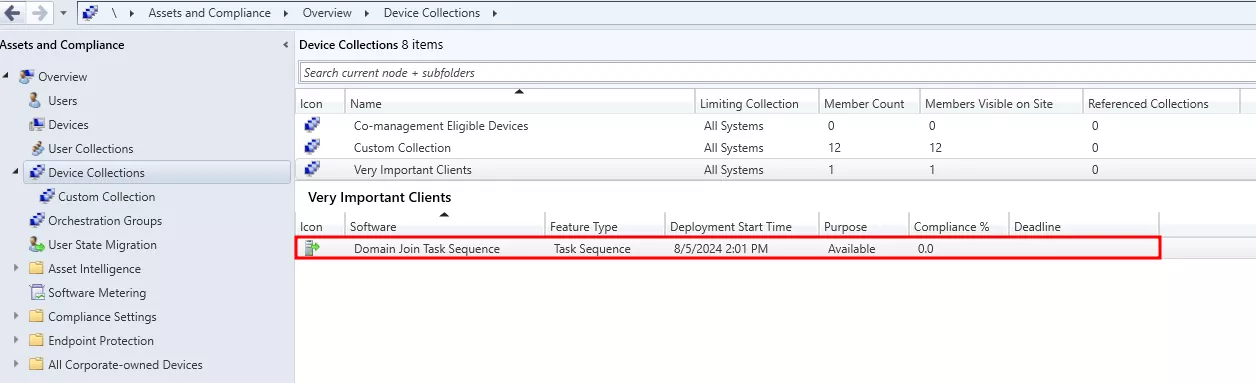The width and height of the screenshot is (1256, 383).
Task: Click the Very Important Clients row icon
Action: click(312, 169)
